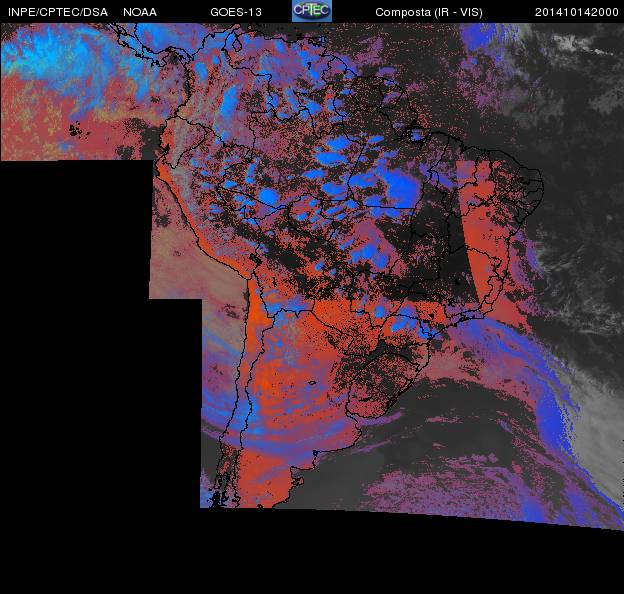624x594 pixels.
Task: Click the CPTEC logo in the header
Action: click(x=312, y=11)
